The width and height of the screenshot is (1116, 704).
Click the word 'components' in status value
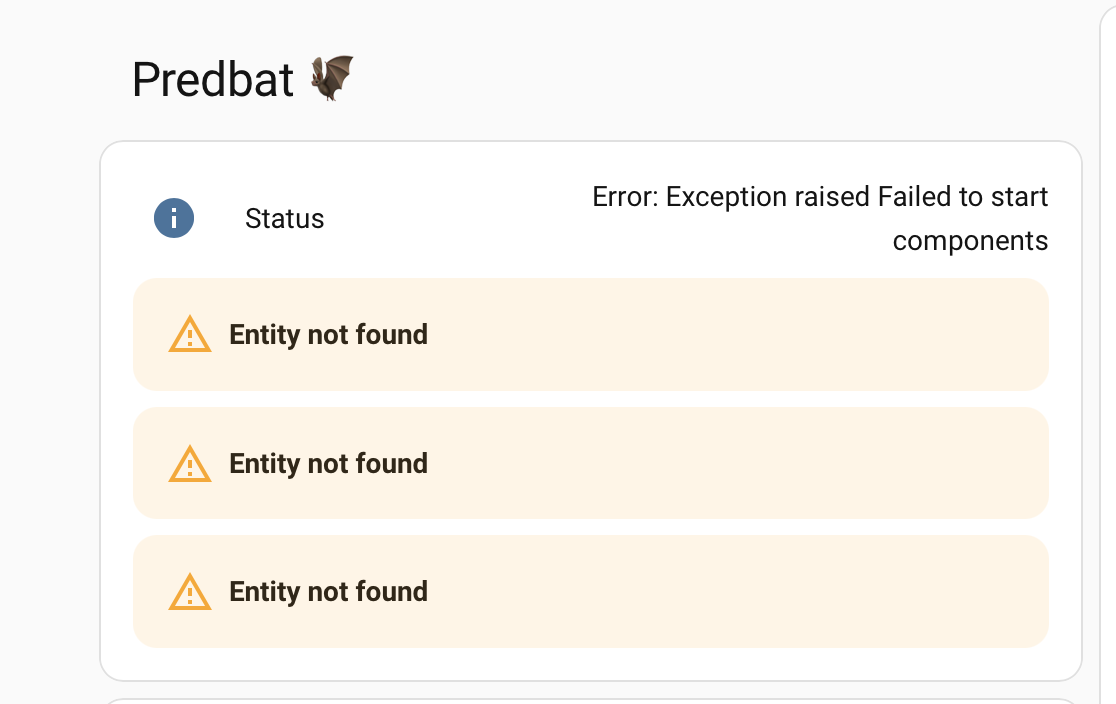pyautogui.click(x=970, y=241)
